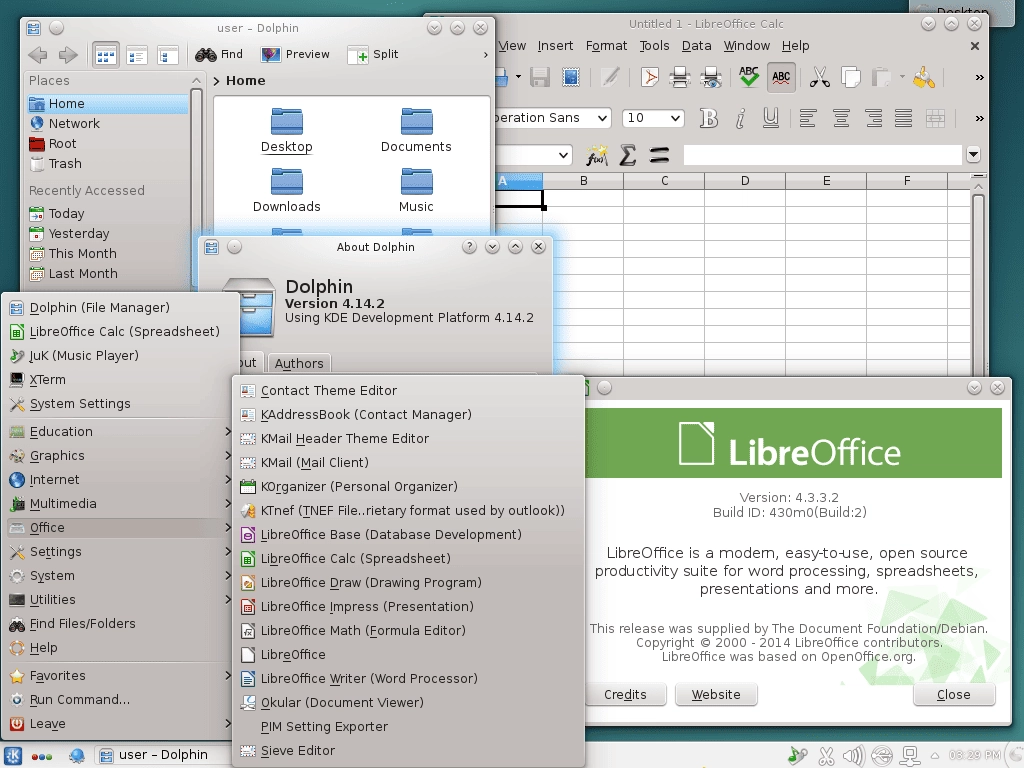Open the Name Box dropdown in Calc
This screenshot has height=768, width=1024.
[x=563, y=155]
